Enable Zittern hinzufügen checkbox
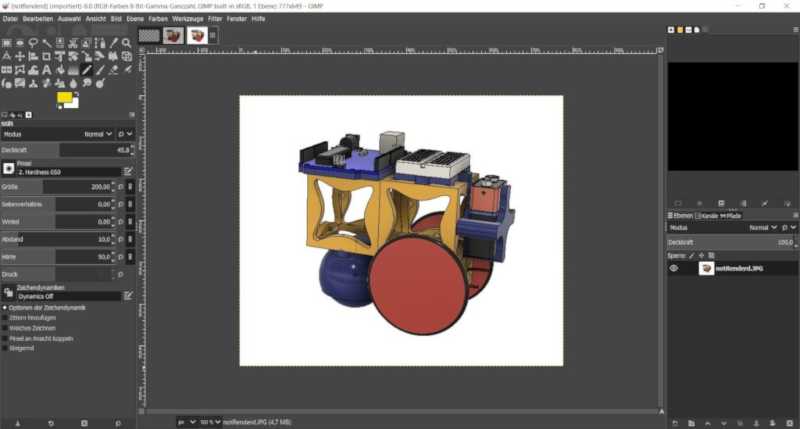The image size is (800, 429). click(5, 318)
